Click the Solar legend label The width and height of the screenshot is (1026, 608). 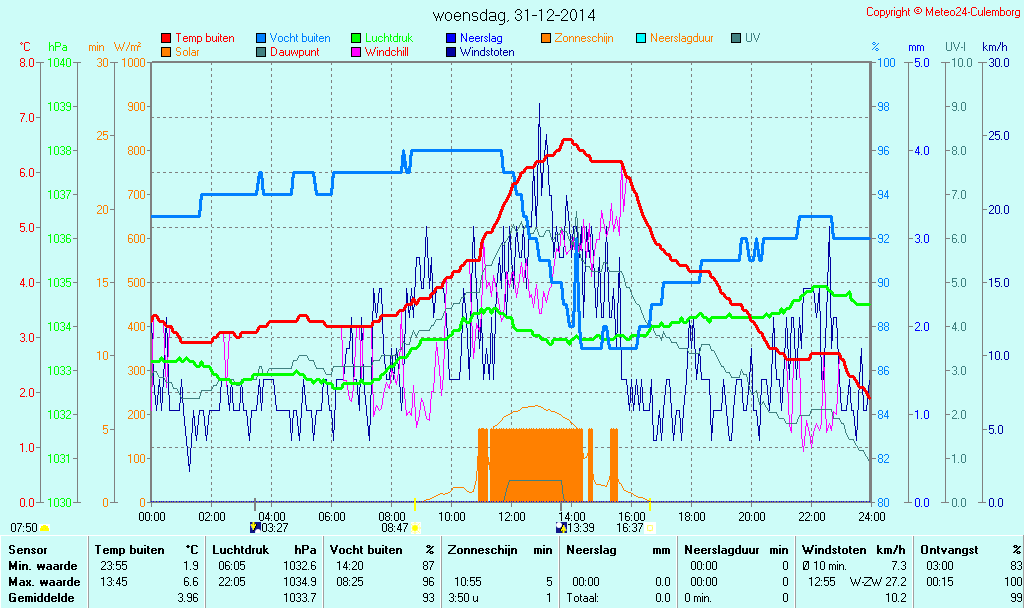click(188, 52)
